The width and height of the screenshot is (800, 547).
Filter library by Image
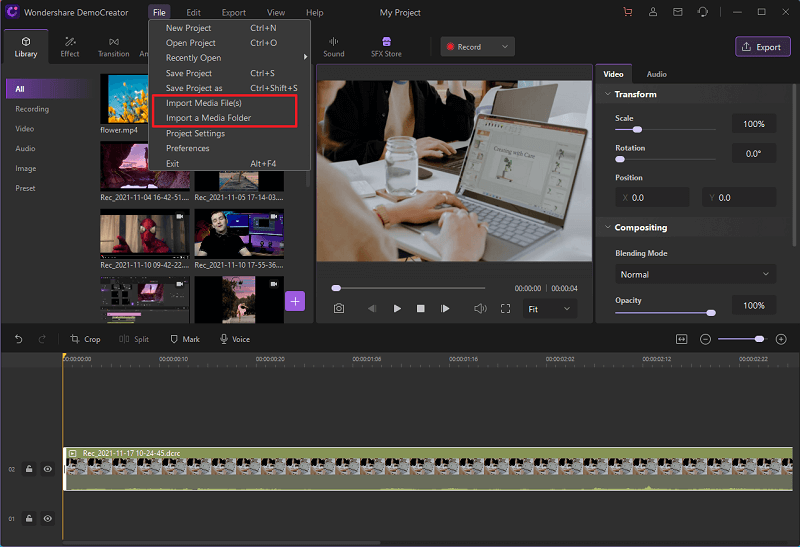(26, 168)
